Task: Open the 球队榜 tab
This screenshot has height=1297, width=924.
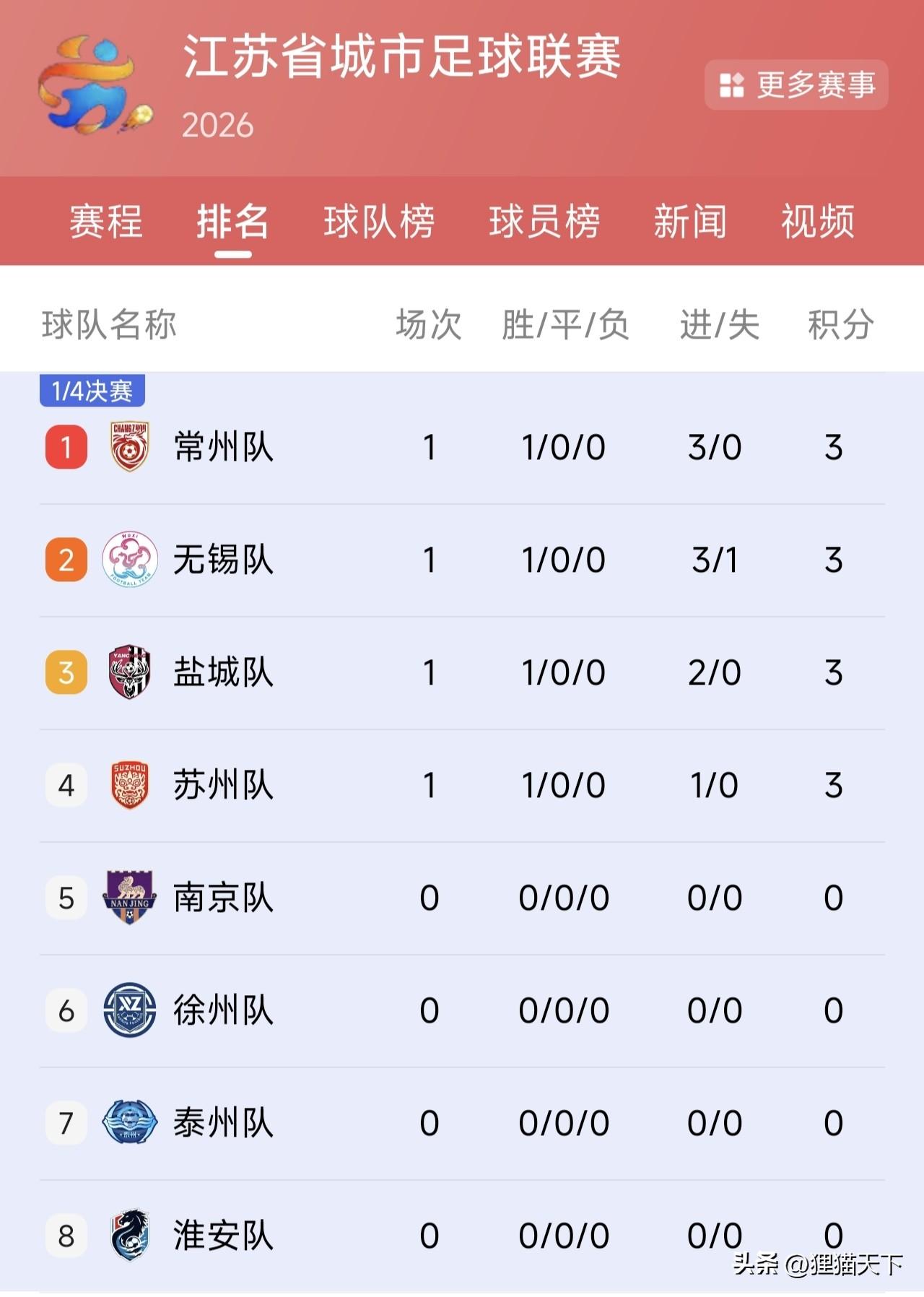Action: 379,221
